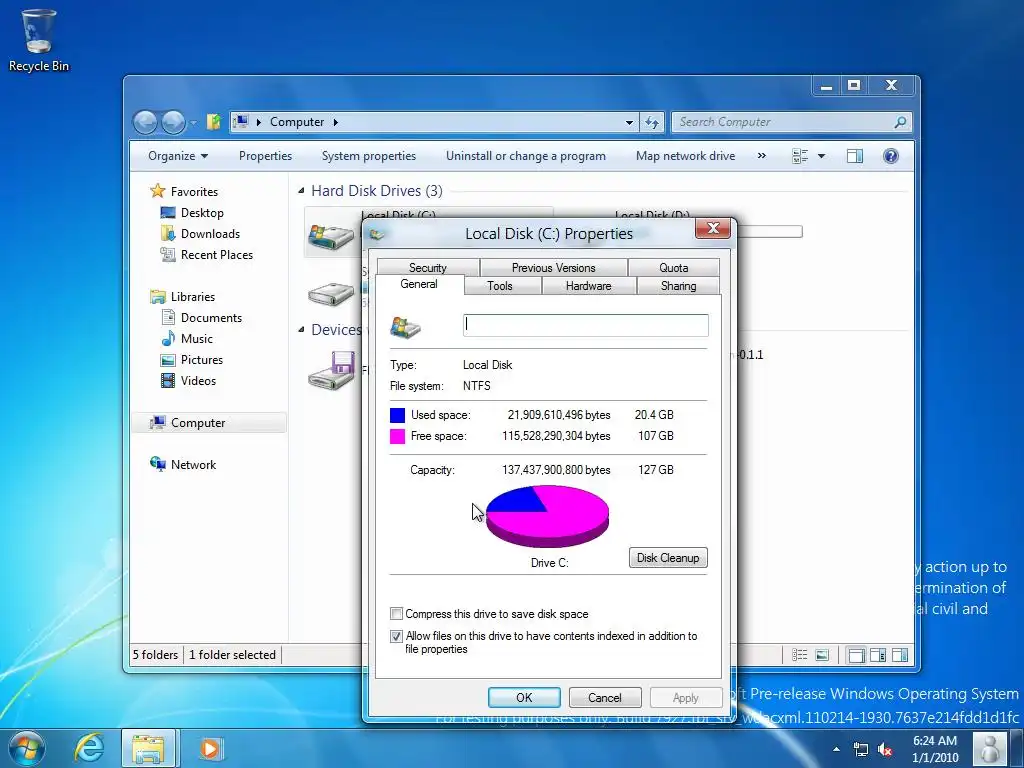
Task: Open Windows Media Player from taskbar
Action: coord(210,748)
